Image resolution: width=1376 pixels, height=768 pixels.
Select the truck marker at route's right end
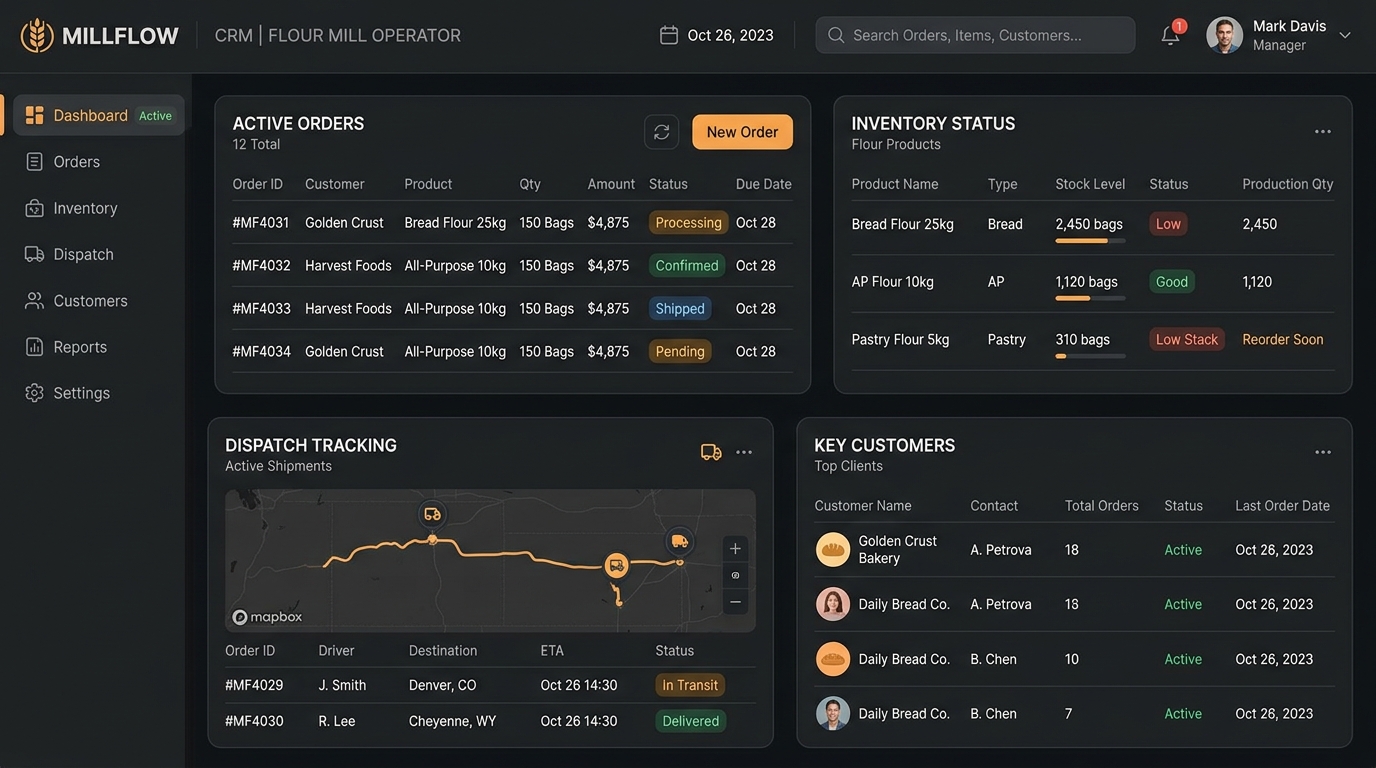[680, 541]
